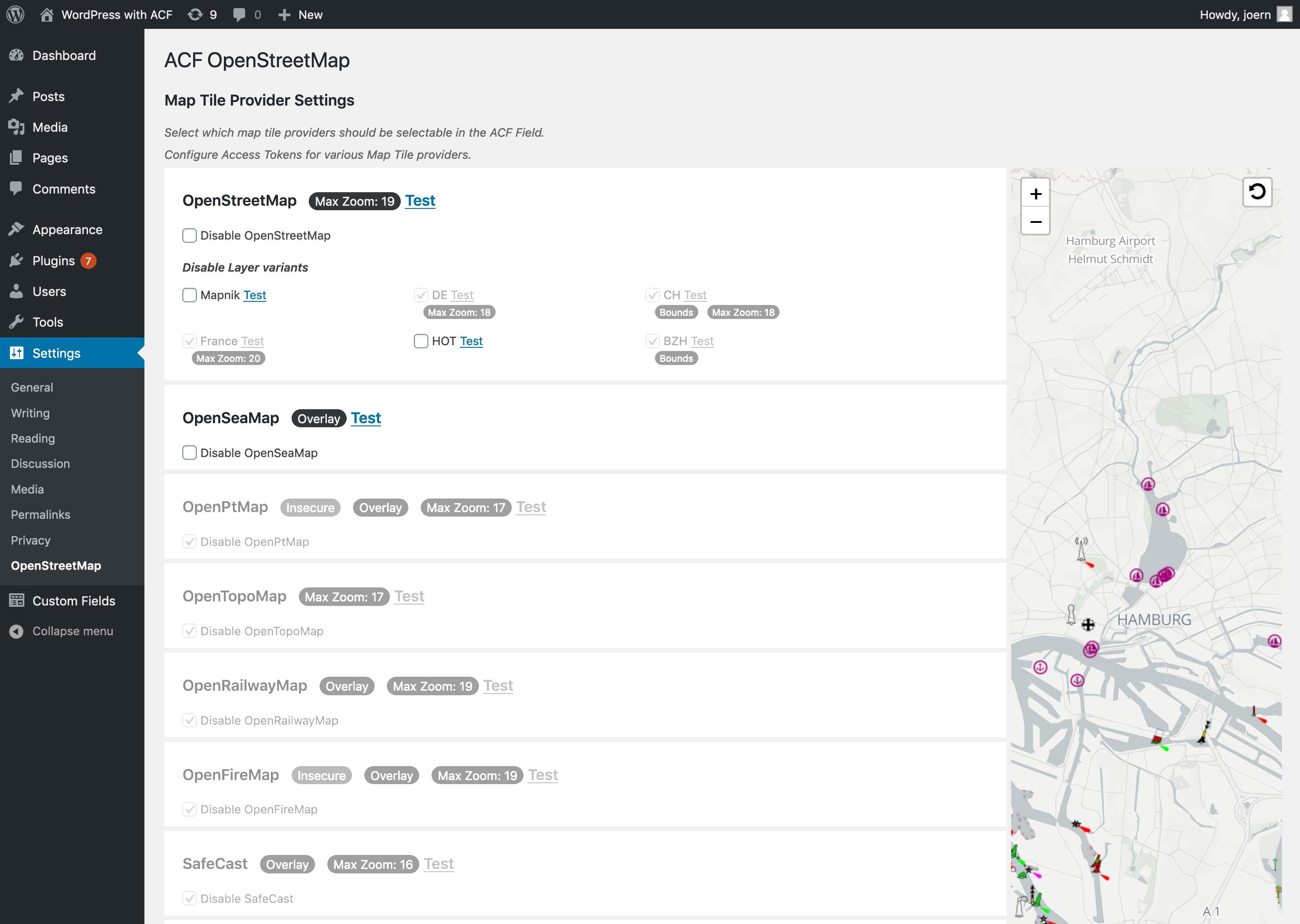
Task: Click the Overlay badge beside OpenSeaMap
Action: (319, 419)
